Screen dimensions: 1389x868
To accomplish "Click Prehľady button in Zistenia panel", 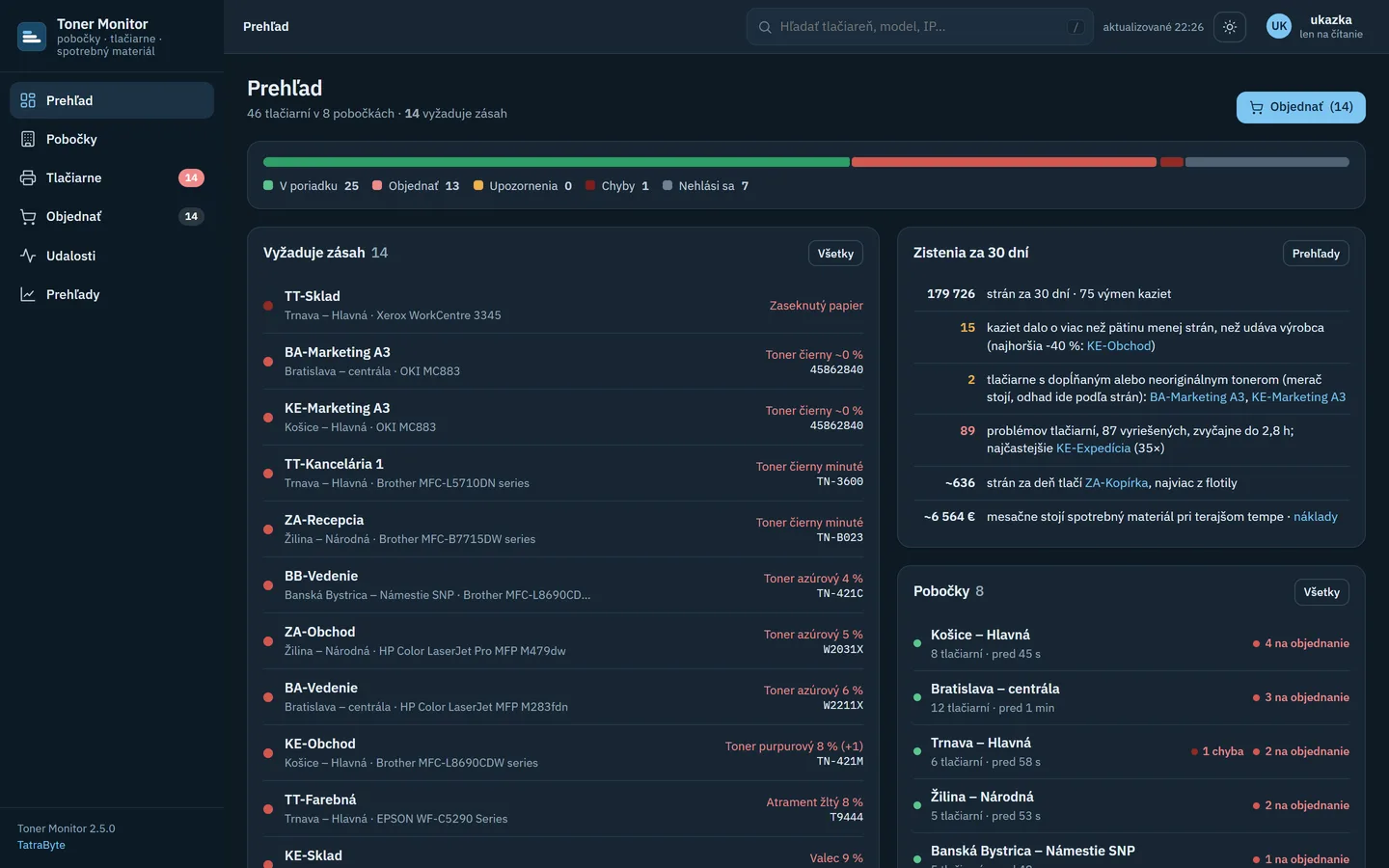I will click(1316, 254).
